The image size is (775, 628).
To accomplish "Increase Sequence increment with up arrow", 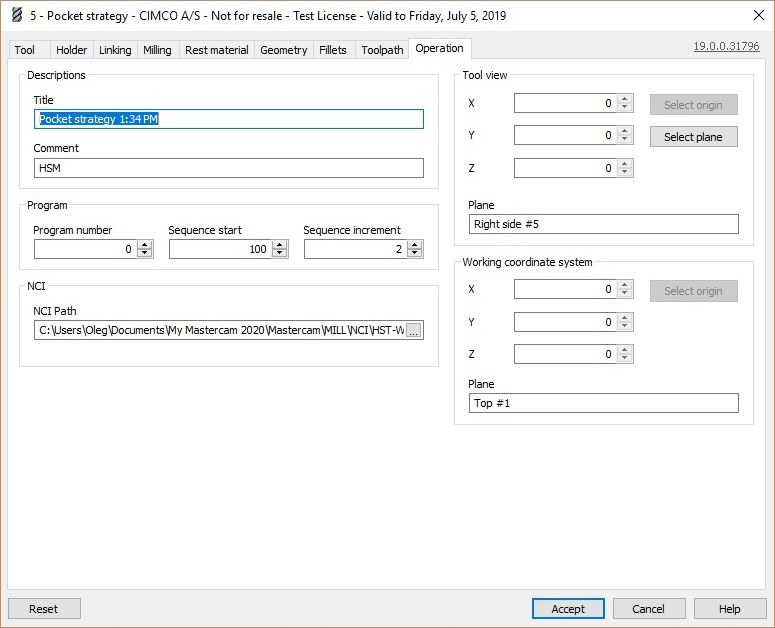I will (x=415, y=245).
